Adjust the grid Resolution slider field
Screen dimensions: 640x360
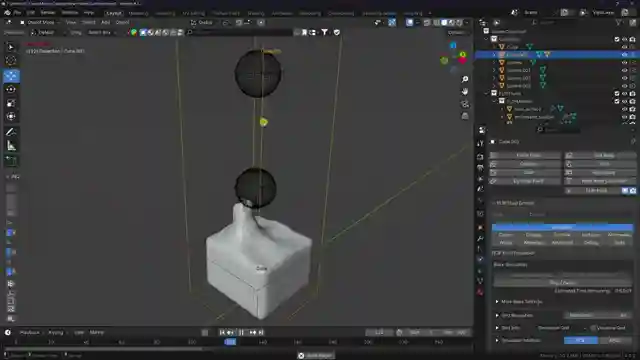(597, 315)
